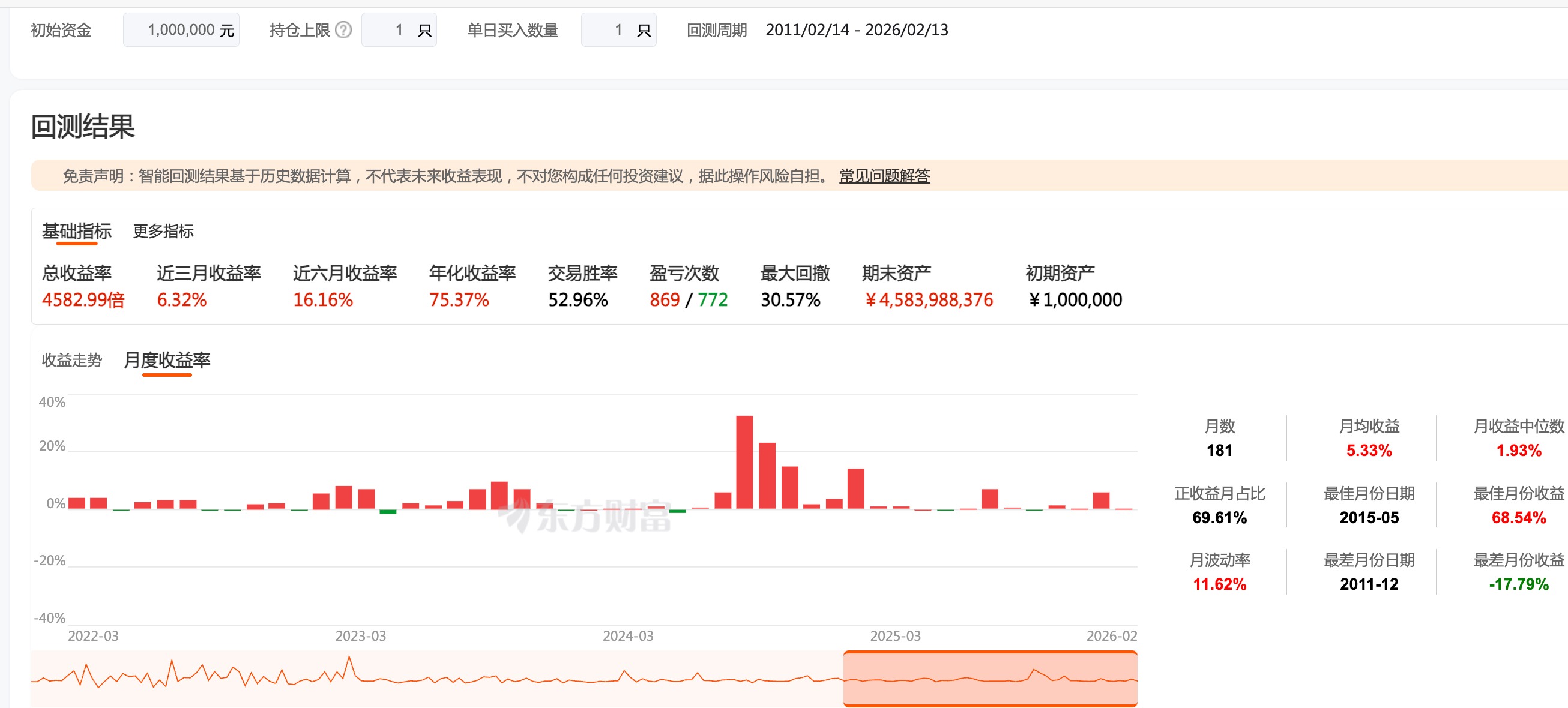Screen dimensions: 1568x708
Task: Select the 月度收益率 chart tab
Action: point(167,360)
